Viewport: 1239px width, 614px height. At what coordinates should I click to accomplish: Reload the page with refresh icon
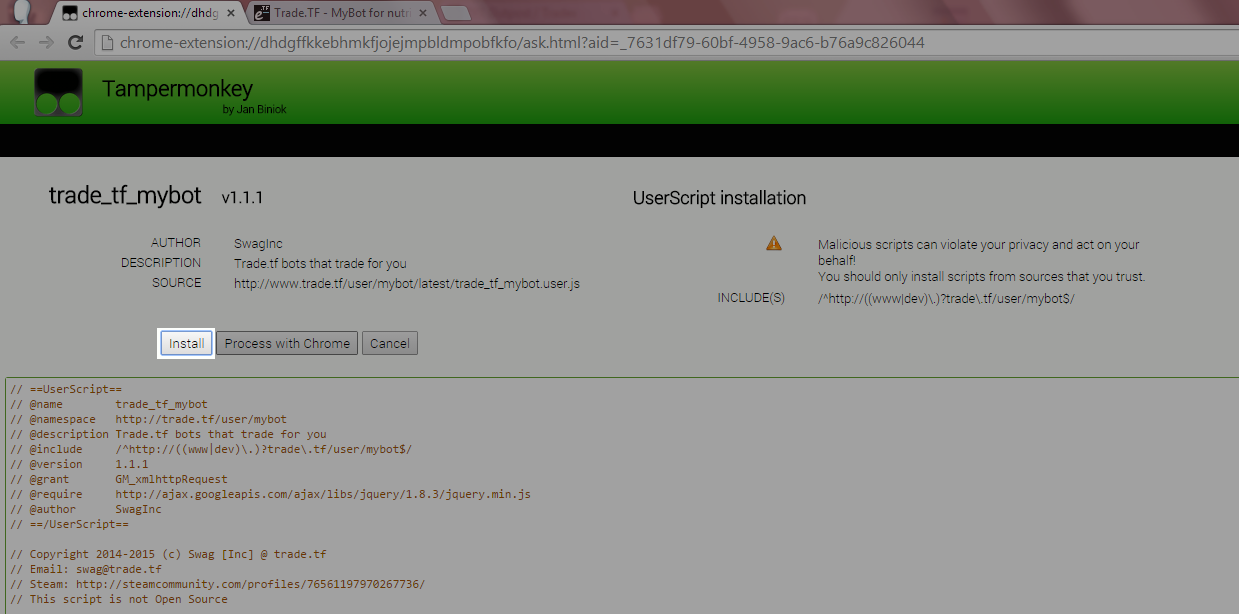tap(75, 42)
